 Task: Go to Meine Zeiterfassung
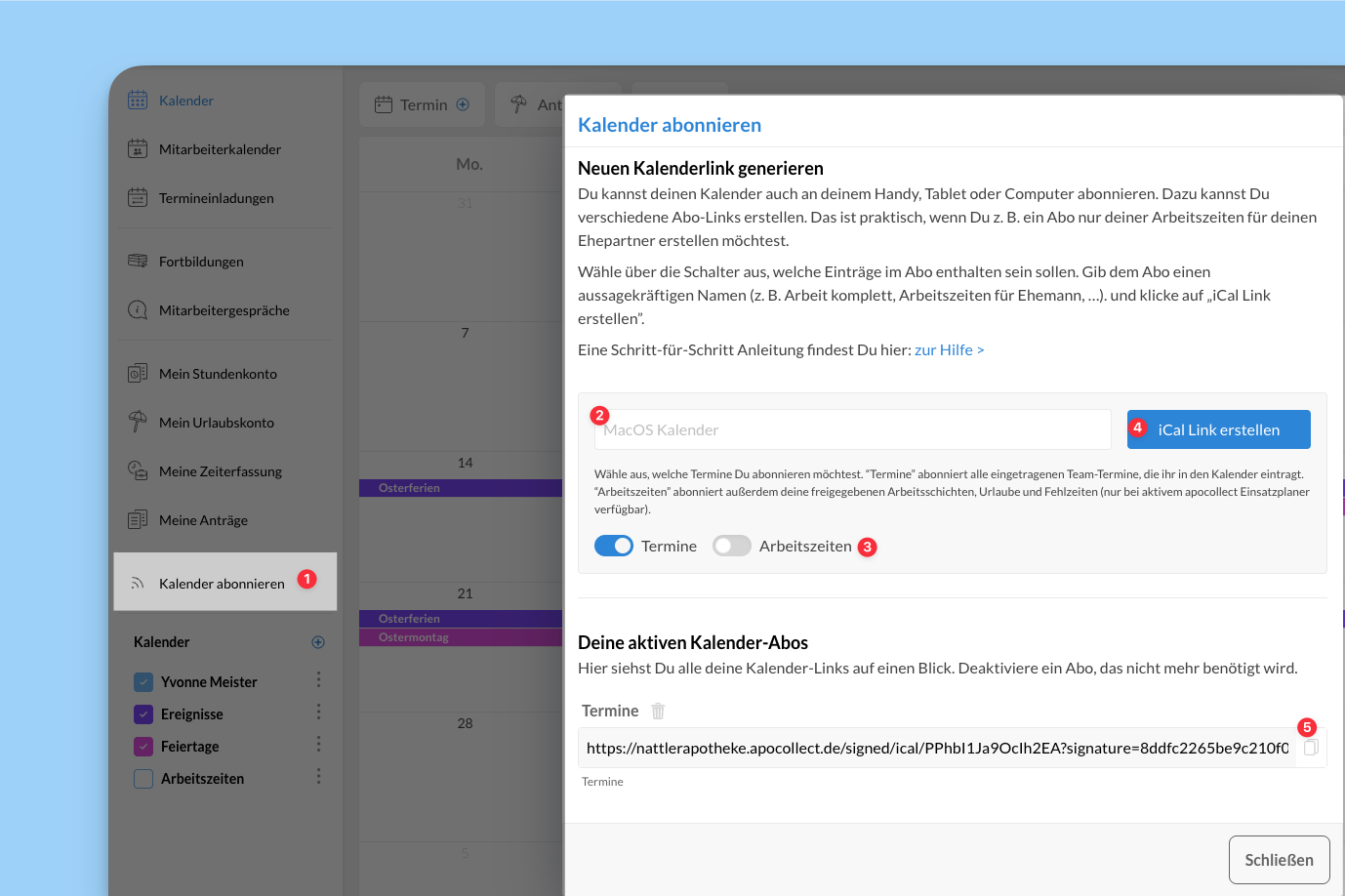[220, 471]
